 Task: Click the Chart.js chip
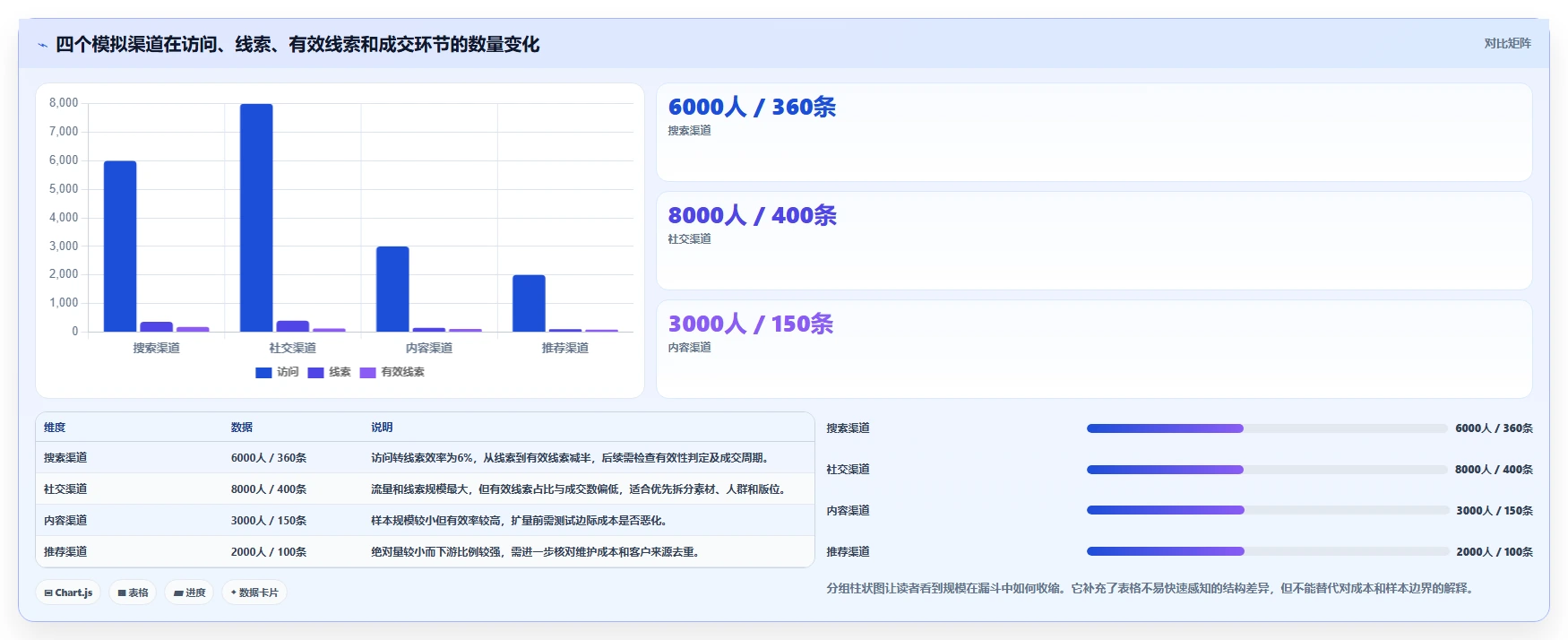point(68,592)
